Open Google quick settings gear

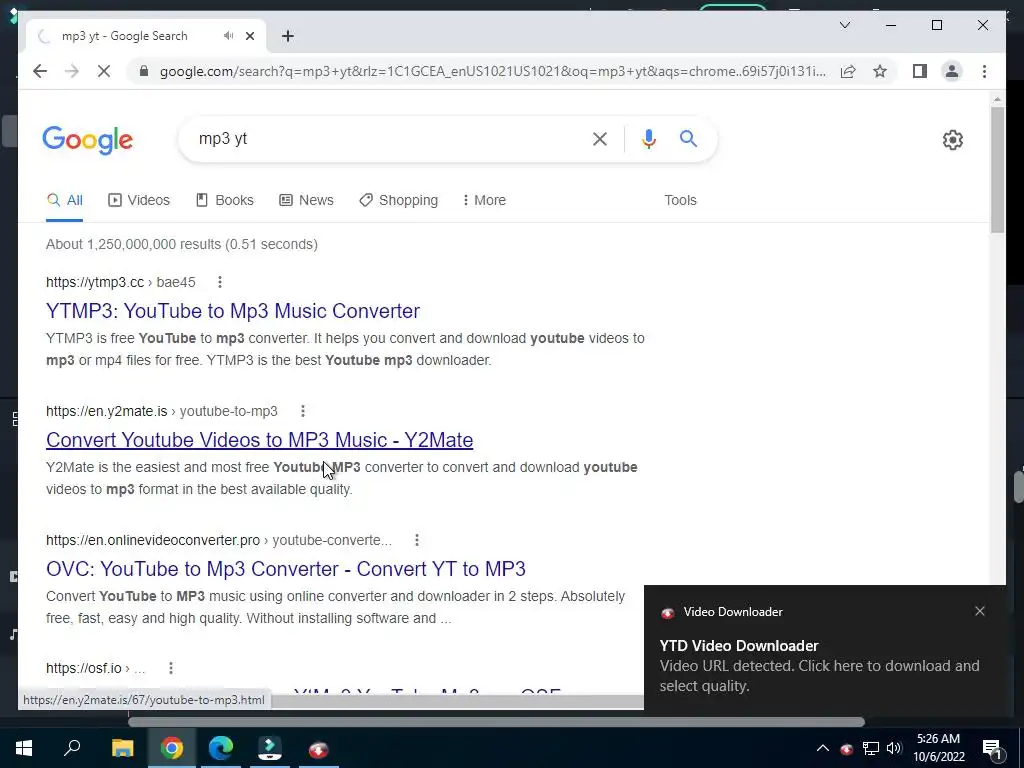(953, 140)
